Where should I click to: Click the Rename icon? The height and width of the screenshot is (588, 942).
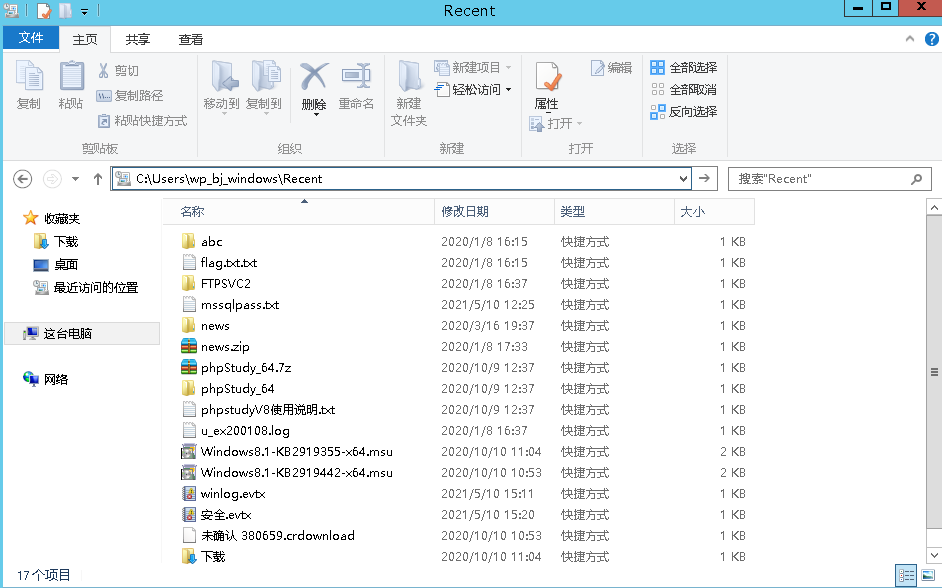tap(356, 76)
